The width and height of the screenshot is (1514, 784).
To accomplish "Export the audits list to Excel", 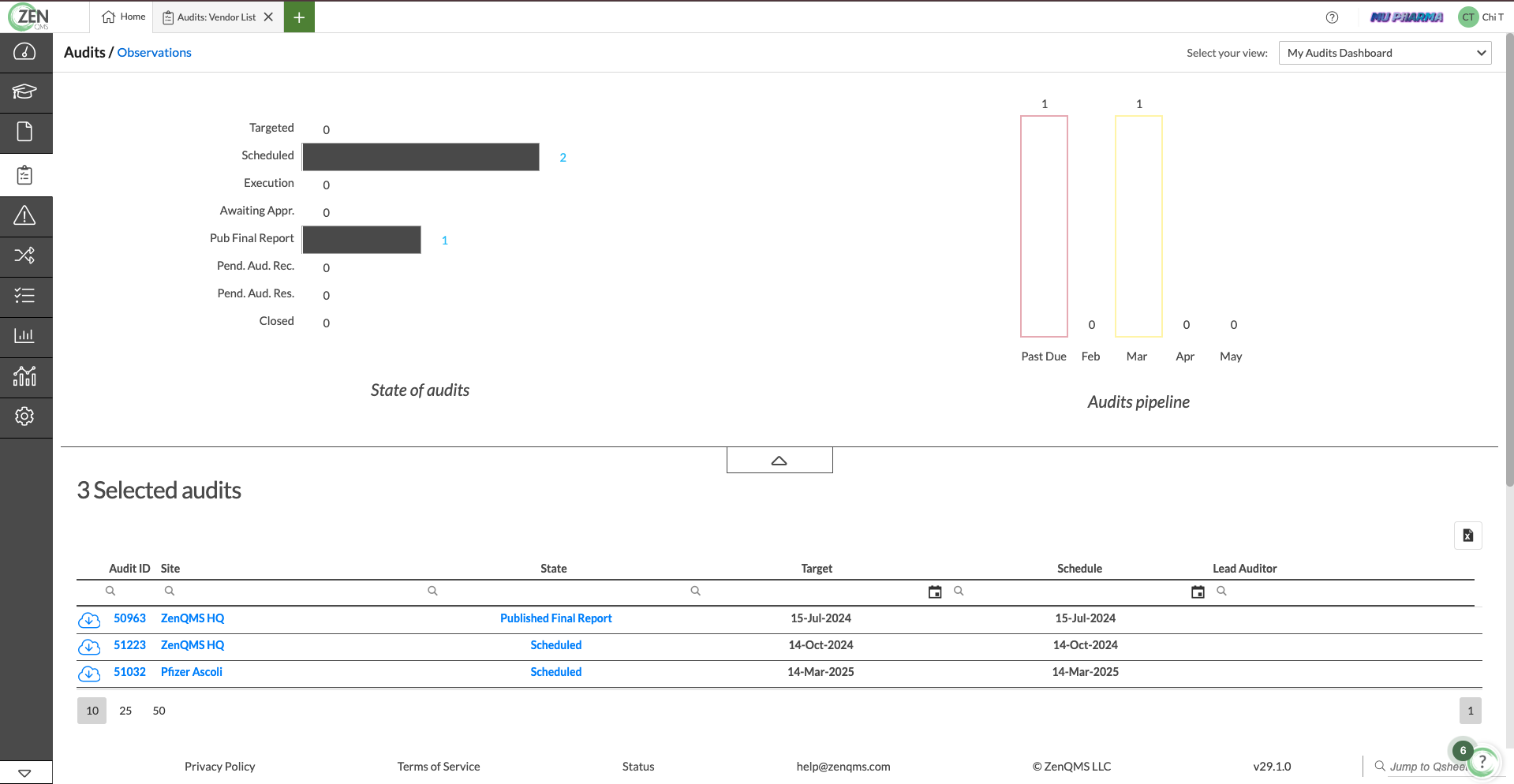I will point(1467,536).
